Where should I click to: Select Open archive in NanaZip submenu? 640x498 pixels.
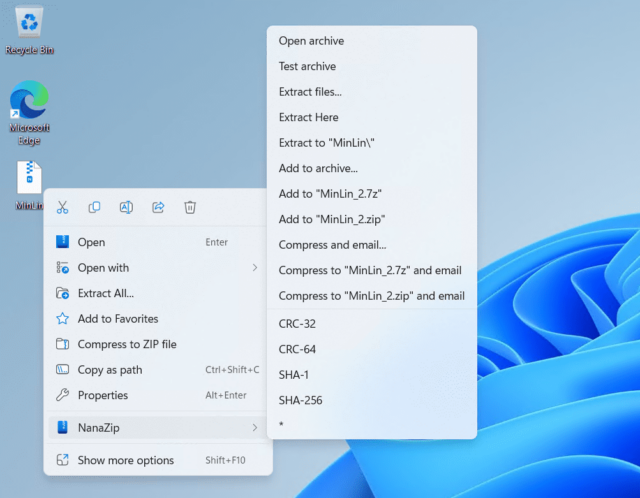[x=372, y=41]
